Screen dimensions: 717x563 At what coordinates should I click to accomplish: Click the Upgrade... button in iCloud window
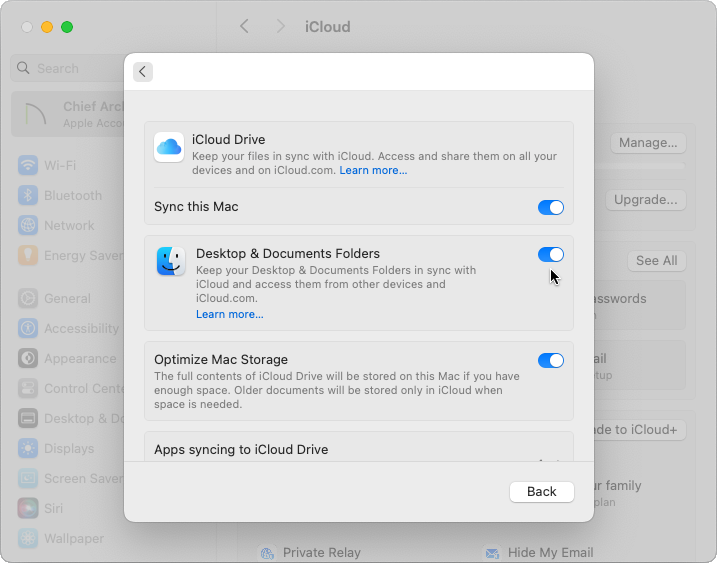coord(645,200)
